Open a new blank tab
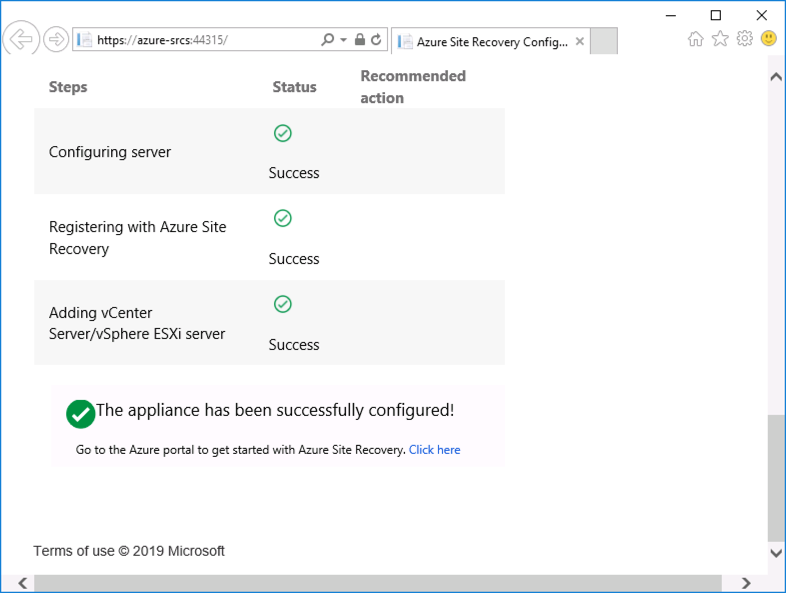The width and height of the screenshot is (786, 593). coord(604,41)
